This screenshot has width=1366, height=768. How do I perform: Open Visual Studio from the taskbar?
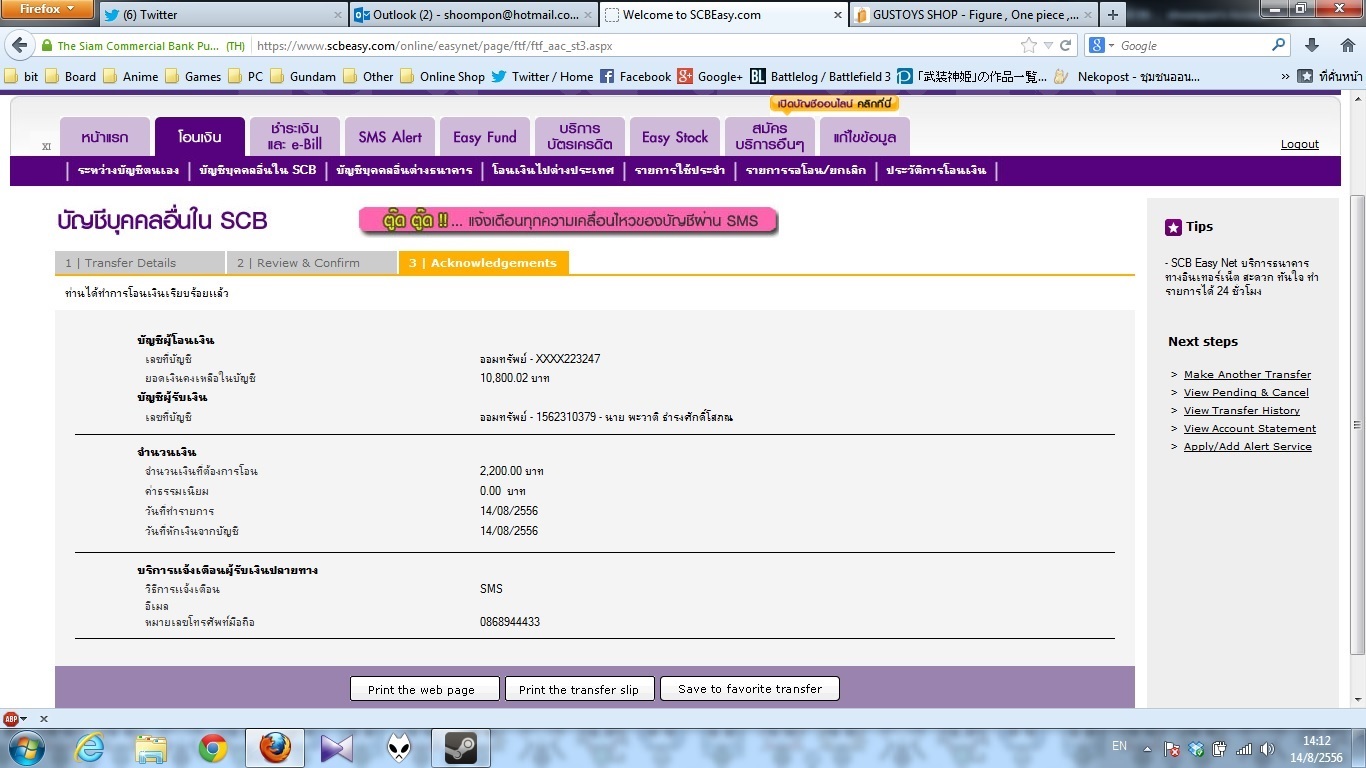point(337,748)
